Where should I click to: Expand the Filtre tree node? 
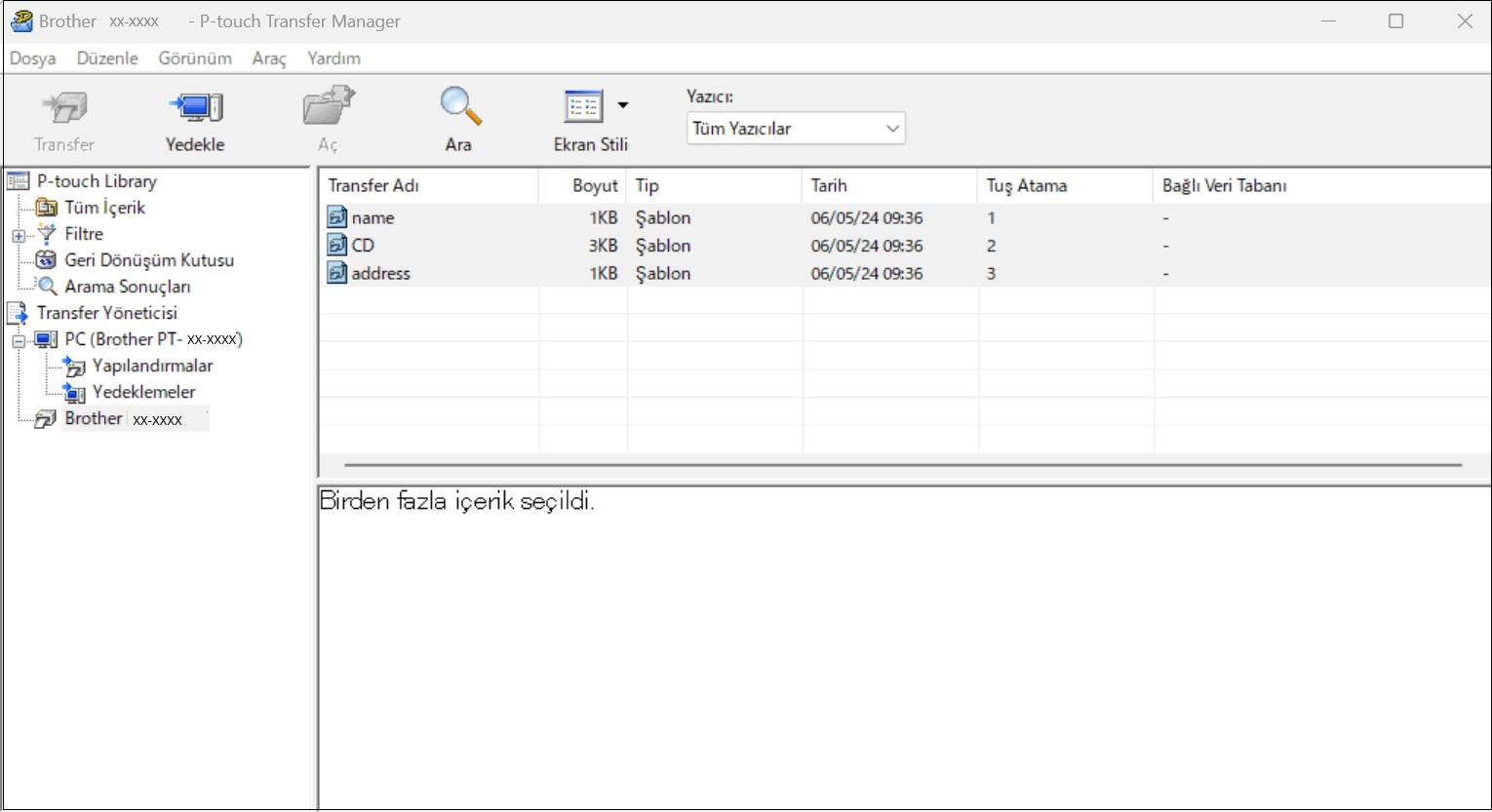(x=19, y=236)
